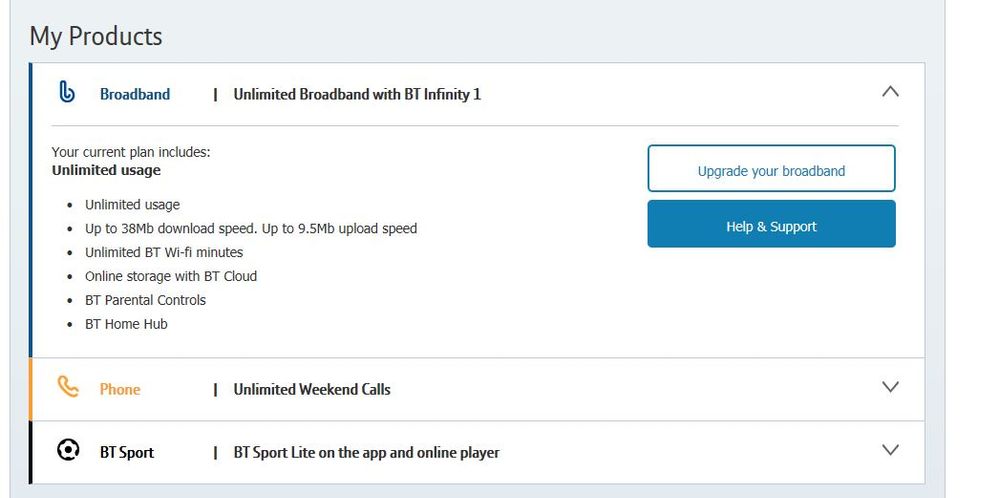
Task: Click the Unlimited Weekend Calls plan title
Action: coord(312,389)
